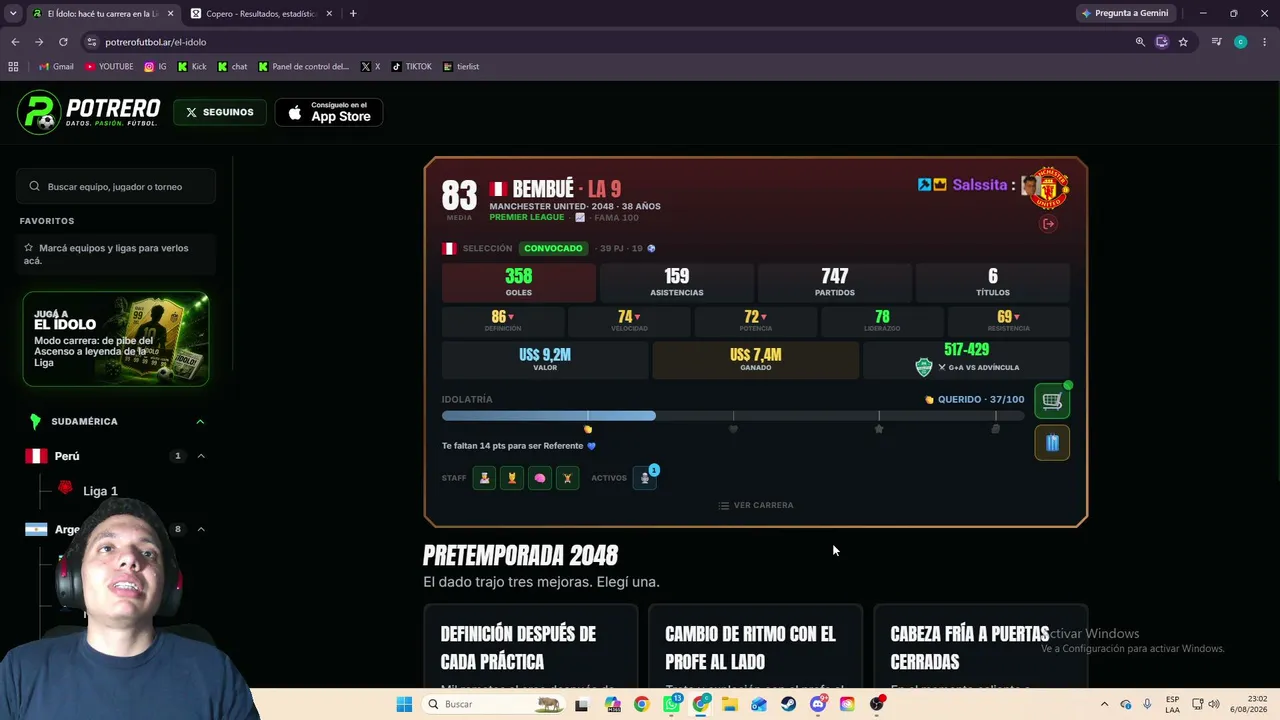The width and height of the screenshot is (1280, 720).
Task: Open the blue jersey icon button
Action: (1052, 443)
